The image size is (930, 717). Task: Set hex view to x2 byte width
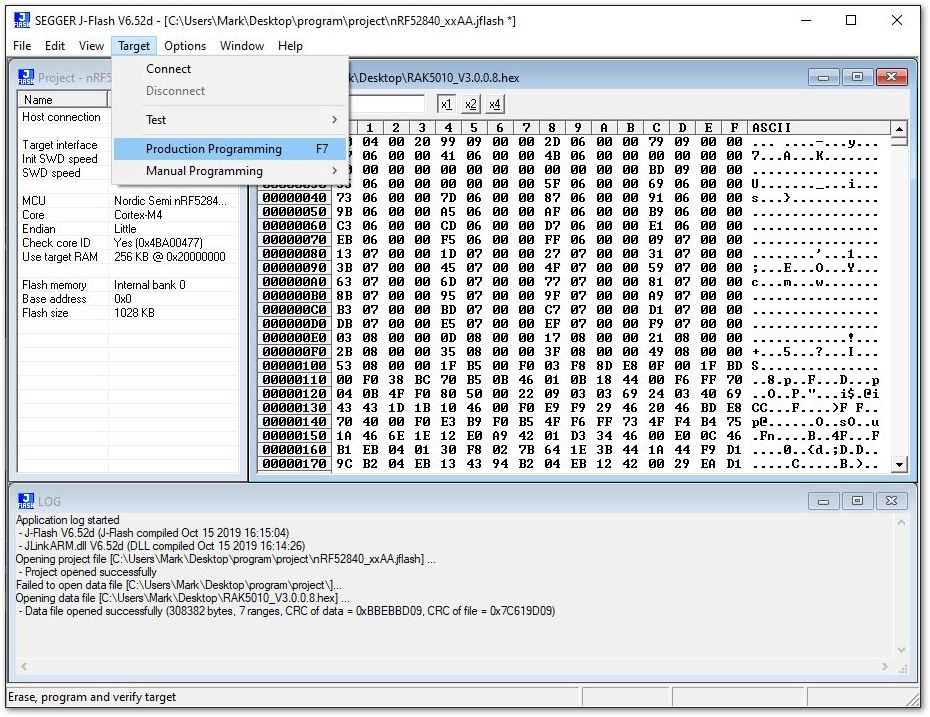click(x=470, y=104)
